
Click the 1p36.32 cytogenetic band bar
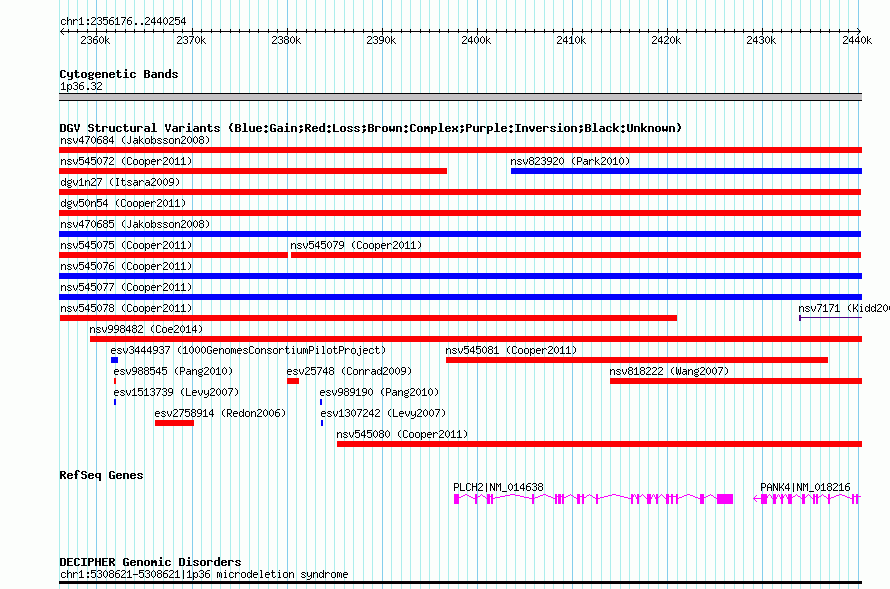(460, 97)
